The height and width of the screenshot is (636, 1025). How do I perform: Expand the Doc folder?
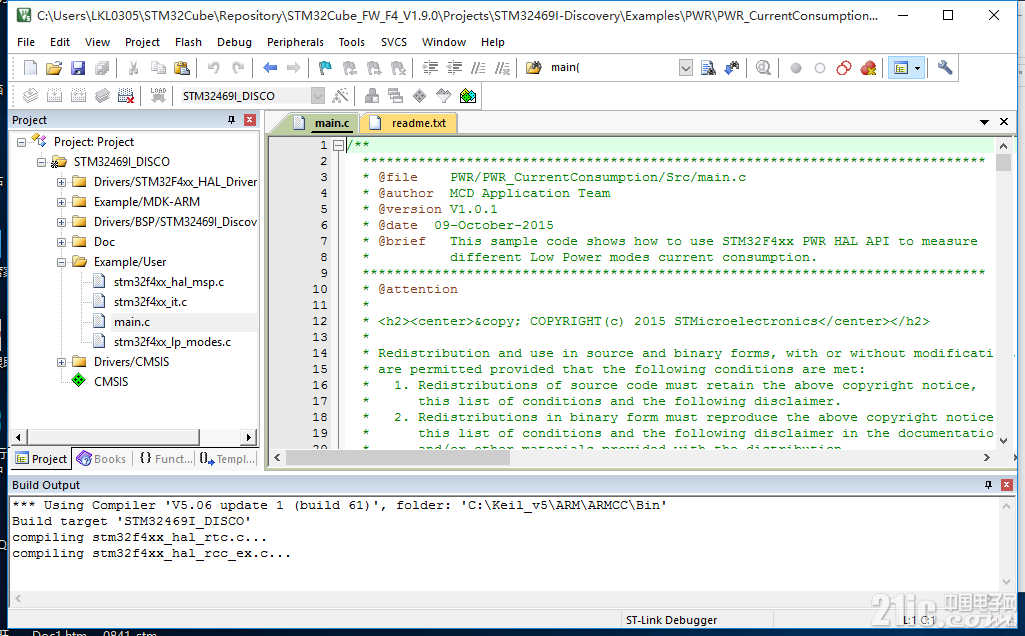pyautogui.click(x=61, y=242)
